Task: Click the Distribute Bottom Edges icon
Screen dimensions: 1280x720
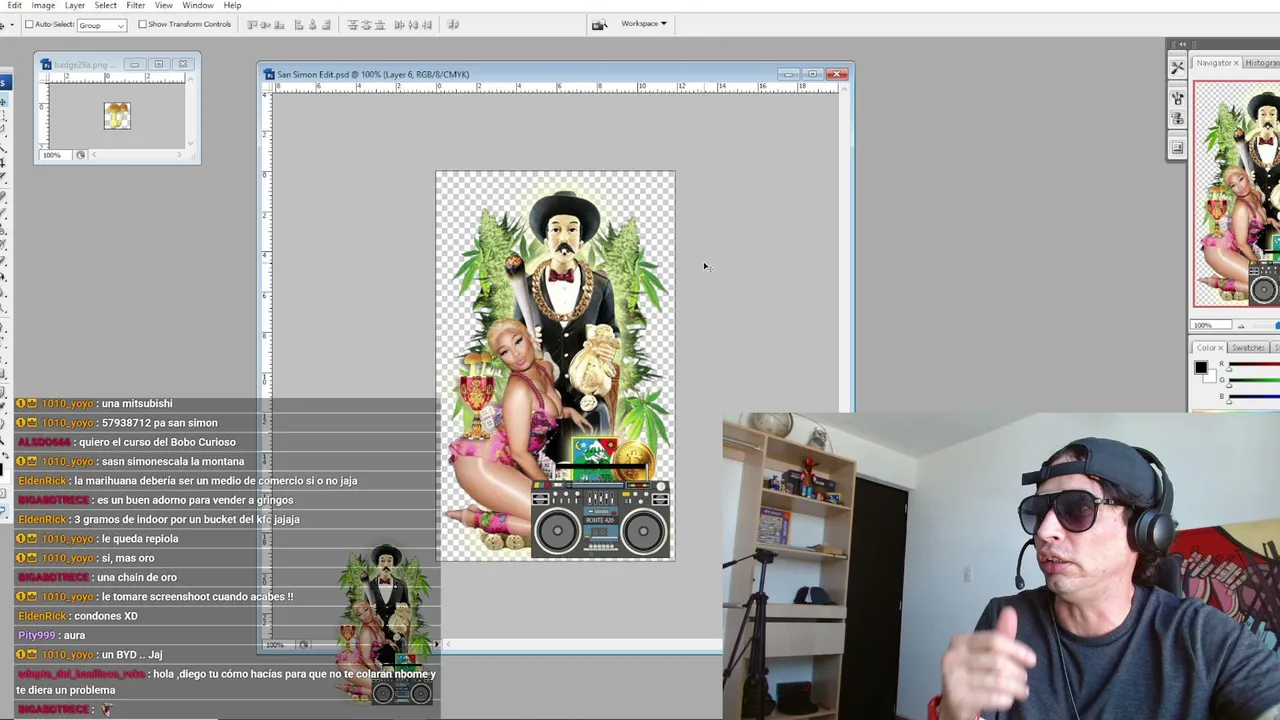Action: [x=380, y=24]
